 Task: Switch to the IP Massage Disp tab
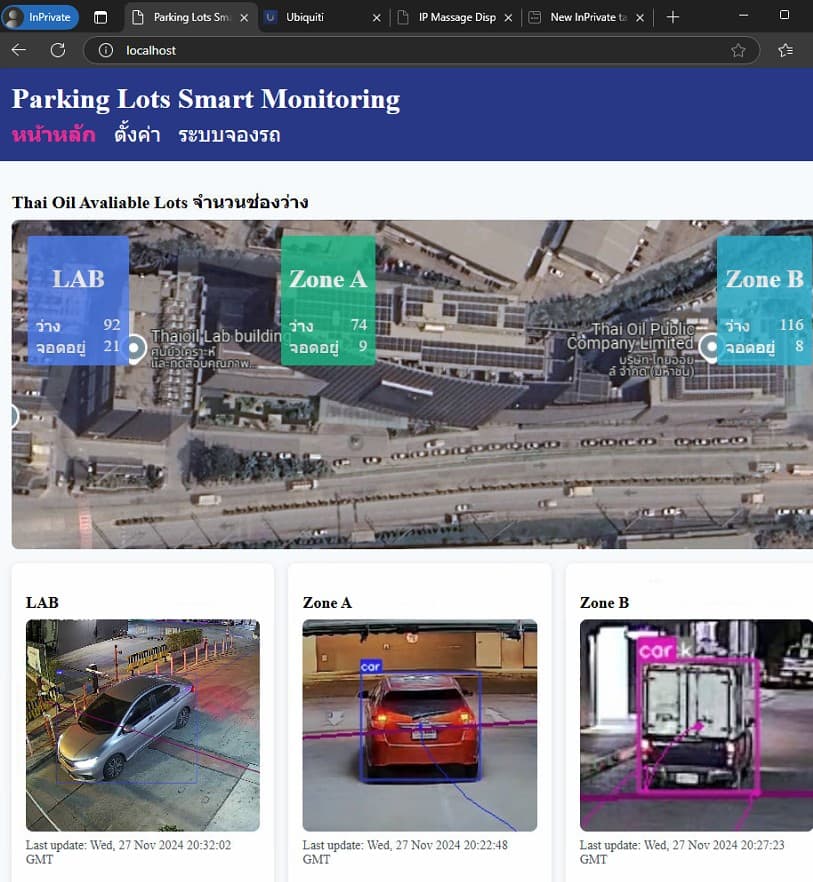[456, 17]
